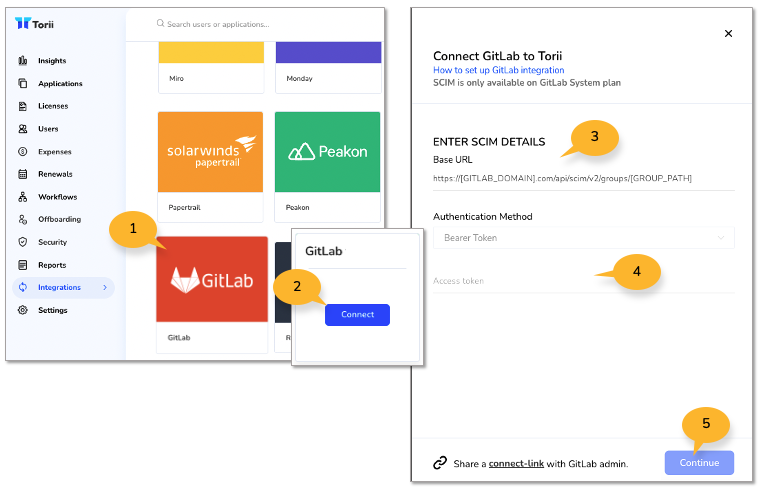Screen dimensions: 759x489
Task: Click the 'ENTER SCIM DETAILS' heading
Action: [489, 142]
